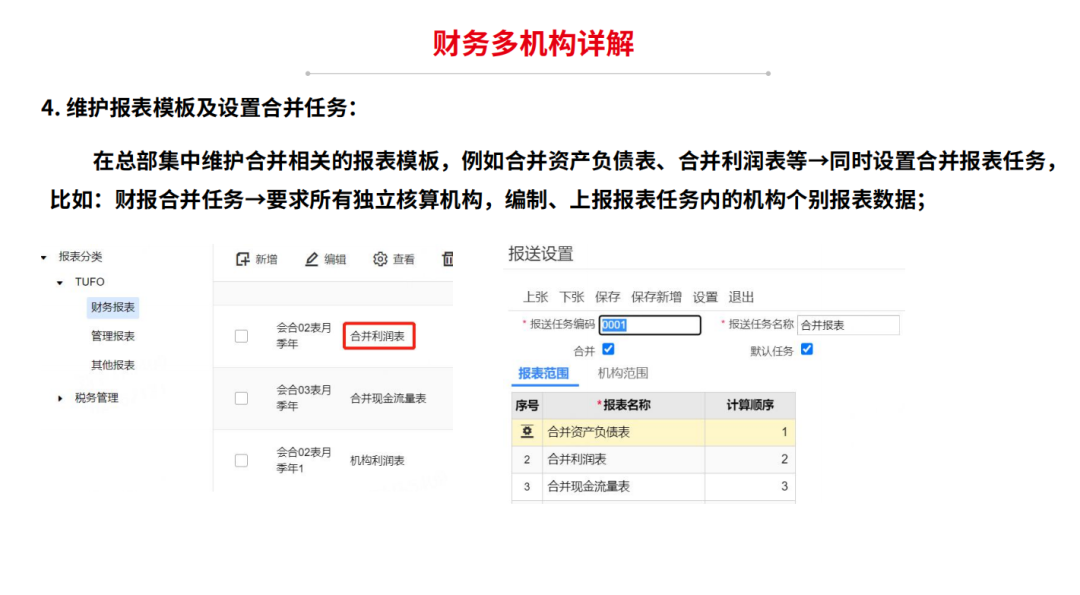The width and height of the screenshot is (1080, 595).
Task: Uncheck the 合并 checkbox
Action: (x=608, y=350)
